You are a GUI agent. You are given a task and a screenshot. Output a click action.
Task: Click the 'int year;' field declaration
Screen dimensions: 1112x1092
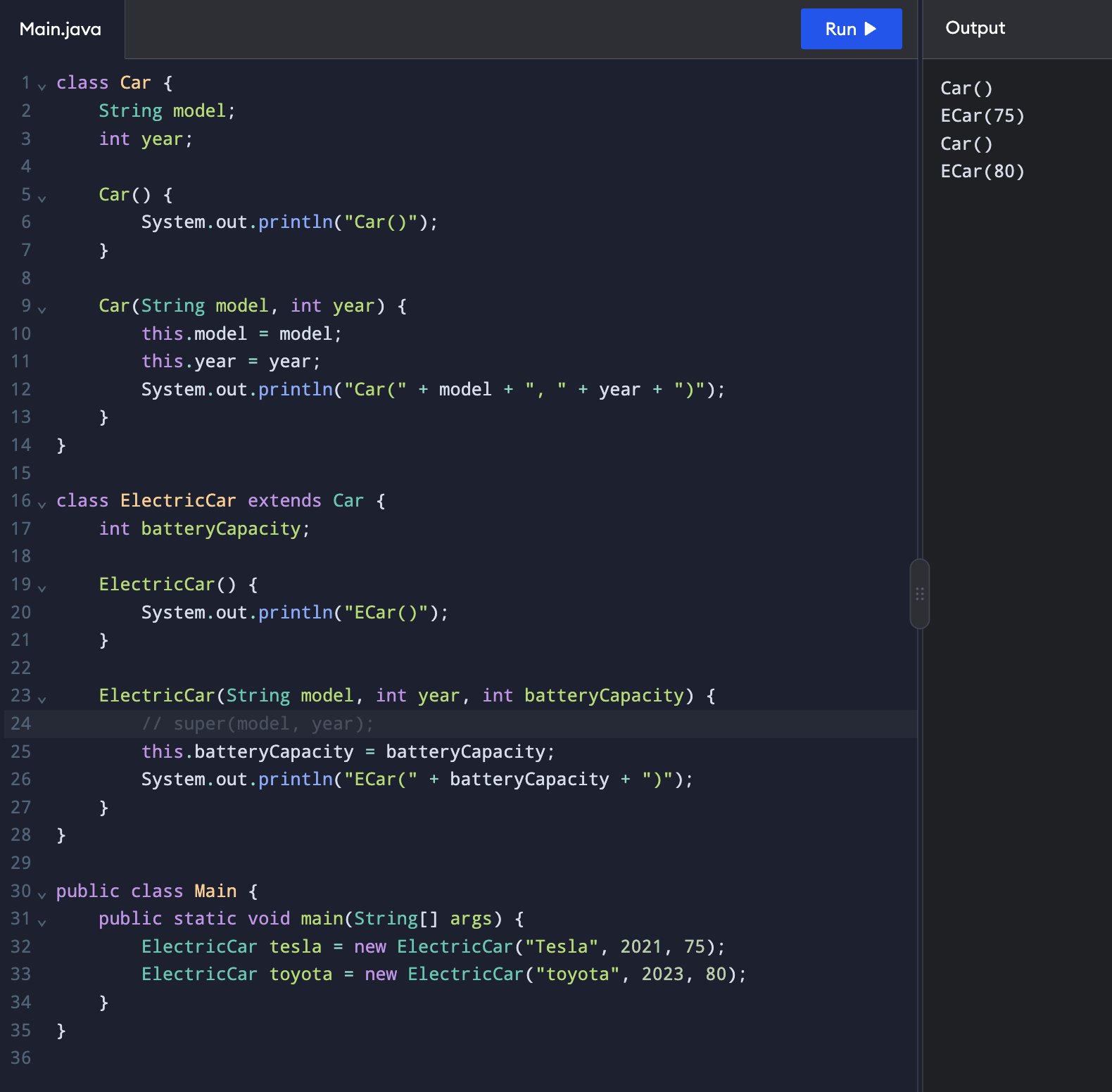[146, 139]
